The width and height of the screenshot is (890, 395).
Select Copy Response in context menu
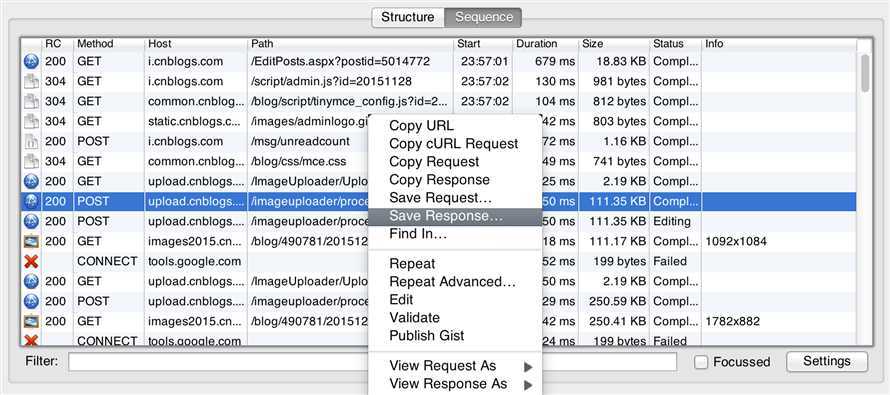pos(439,180)
